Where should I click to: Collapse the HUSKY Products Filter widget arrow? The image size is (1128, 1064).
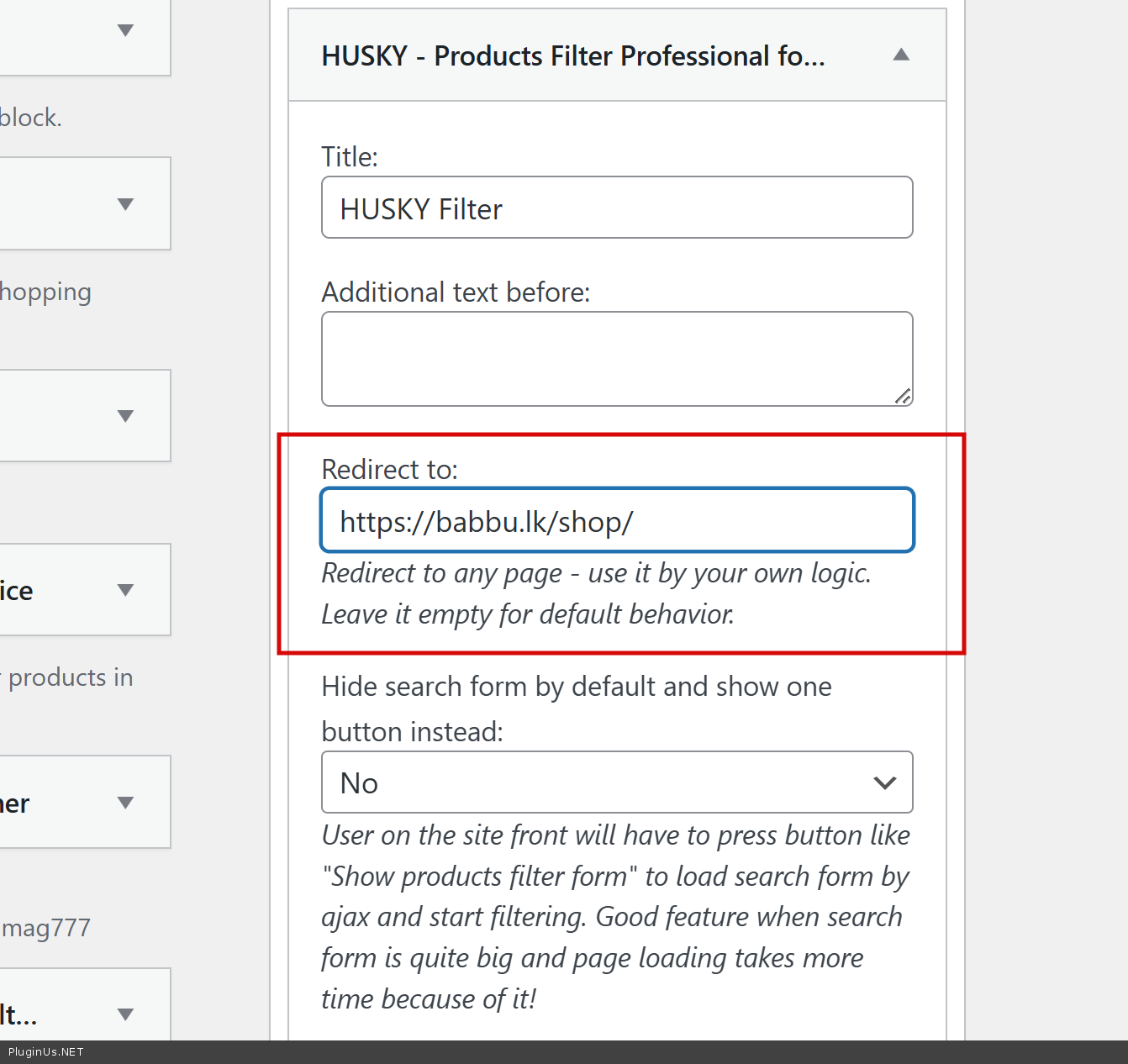(x=901, y=55)
